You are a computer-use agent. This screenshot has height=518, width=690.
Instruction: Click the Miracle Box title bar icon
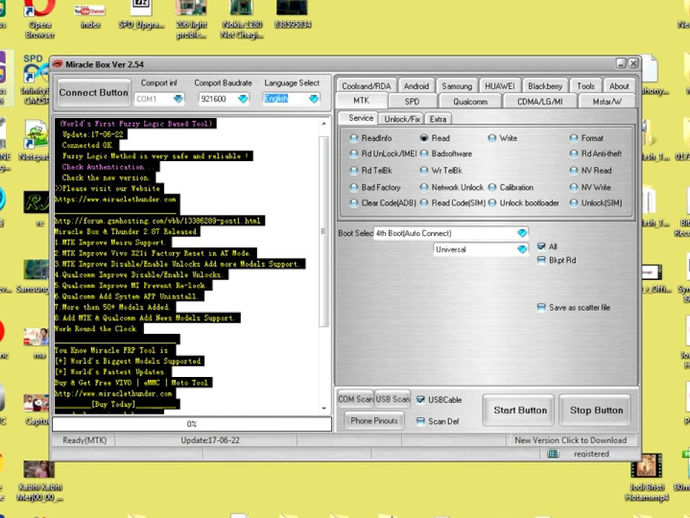click(x=58, y=64)
